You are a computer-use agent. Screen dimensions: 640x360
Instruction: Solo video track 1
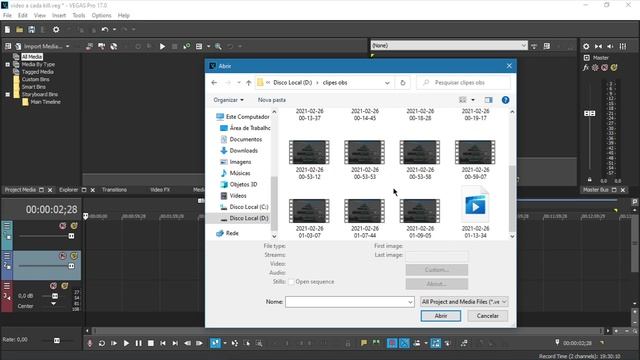[74, 226]
